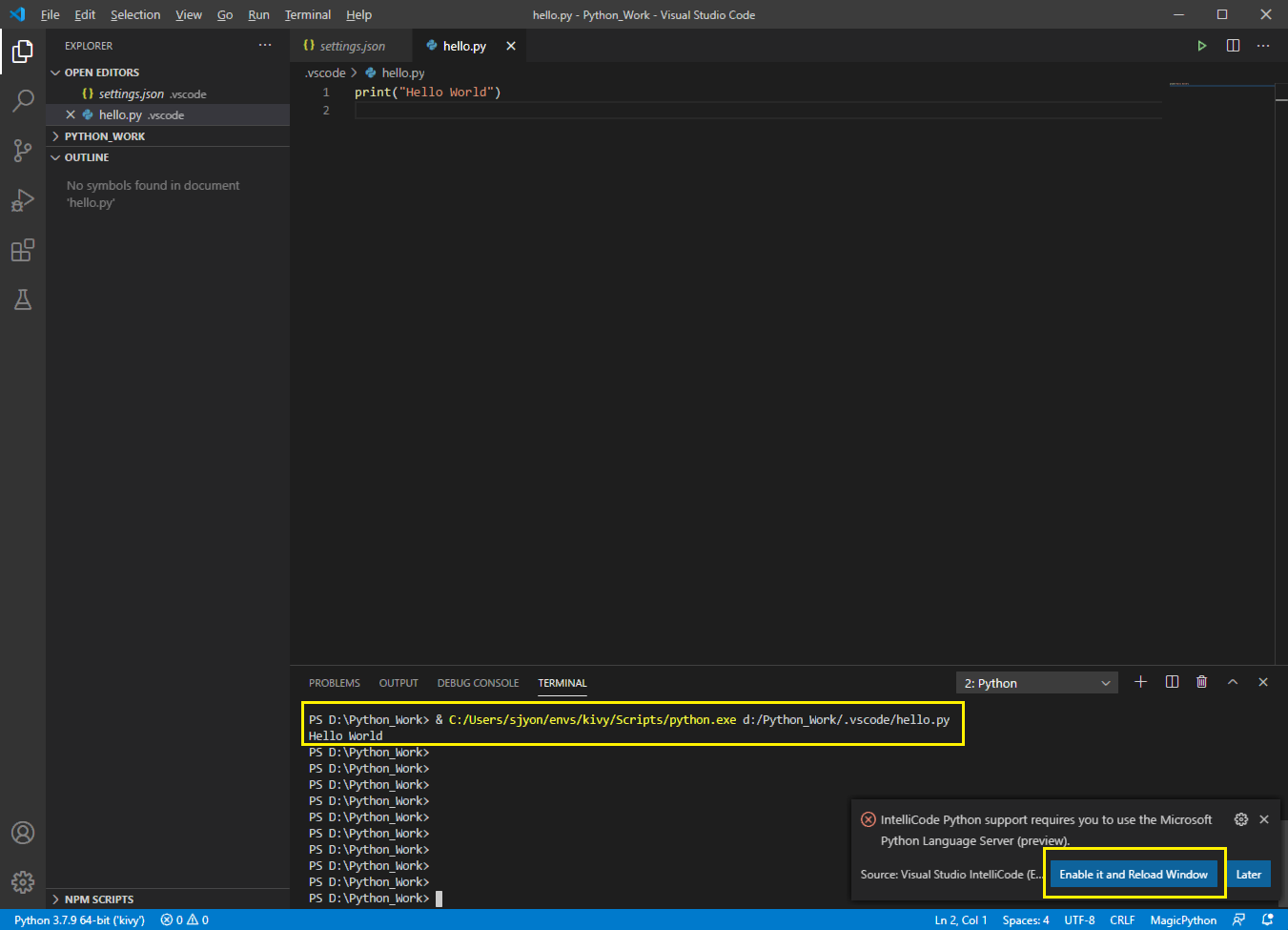
Task: Change indentation via Spaces: 4
Action: click(1026, 920)
